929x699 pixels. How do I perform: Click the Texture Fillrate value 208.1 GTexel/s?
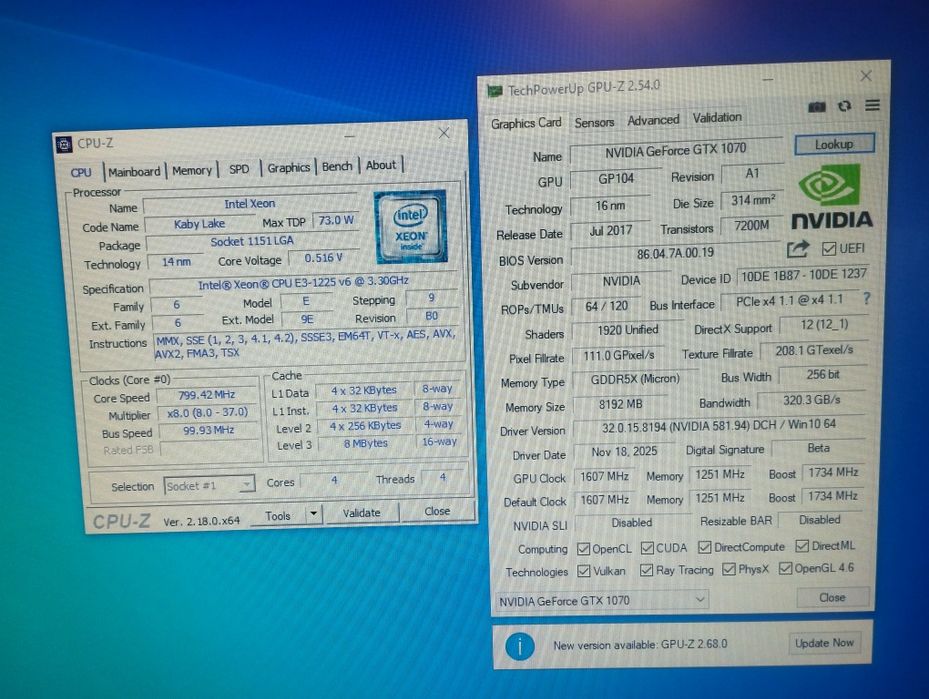pos(813,350)
